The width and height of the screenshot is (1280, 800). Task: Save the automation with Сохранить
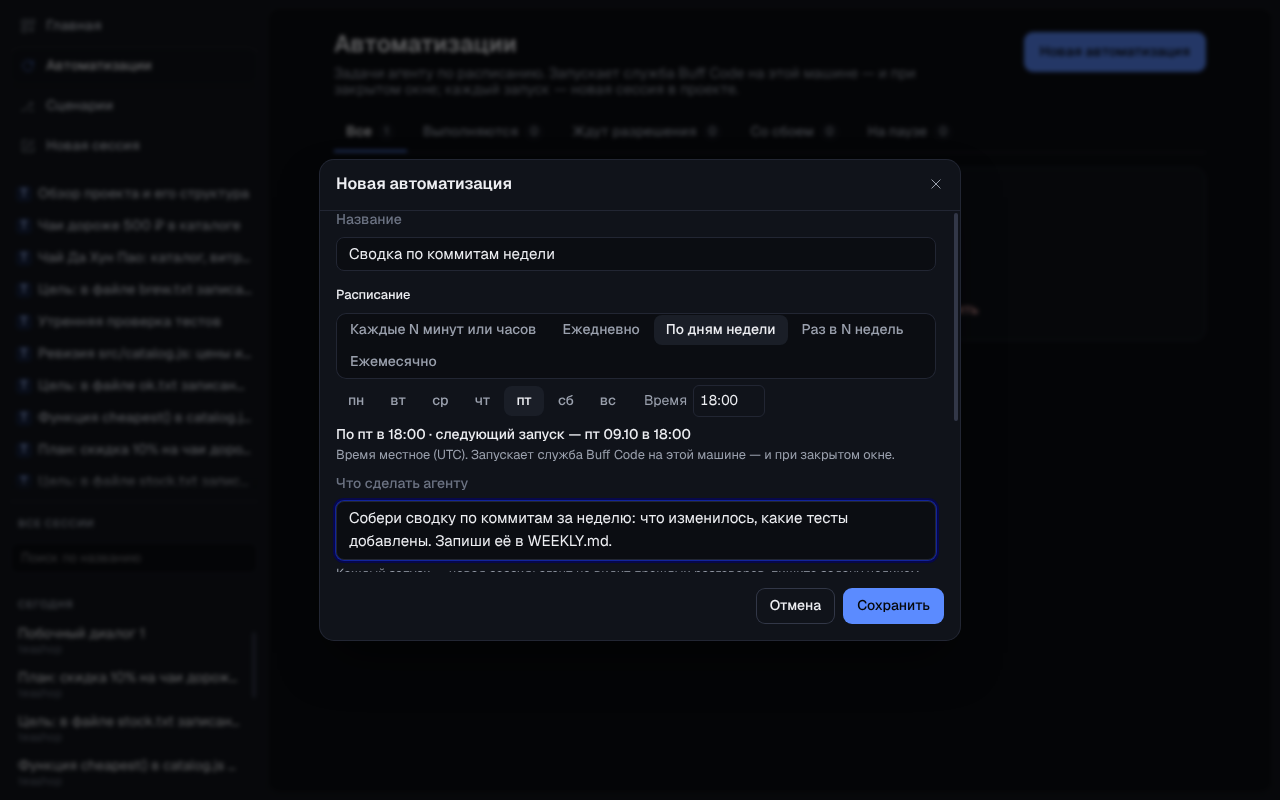coord(893,606)
